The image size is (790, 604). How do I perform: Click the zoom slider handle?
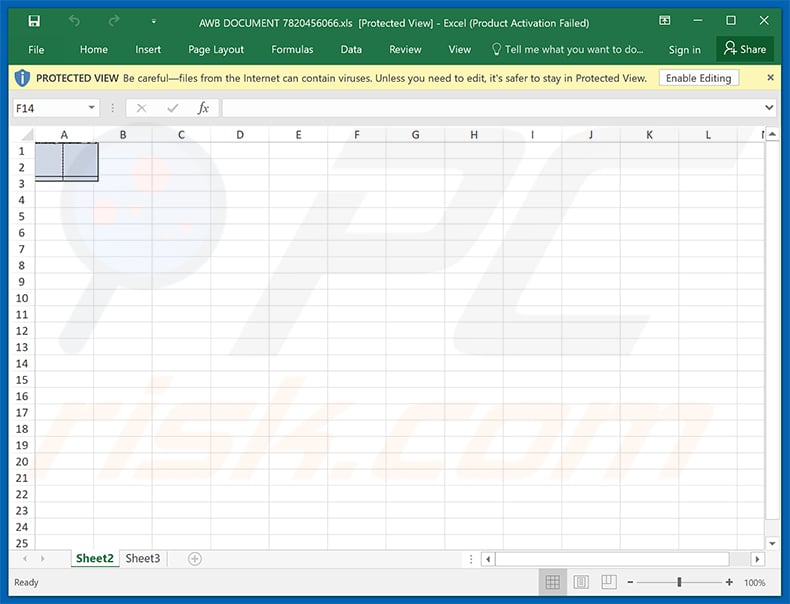[x=679, y=582]
